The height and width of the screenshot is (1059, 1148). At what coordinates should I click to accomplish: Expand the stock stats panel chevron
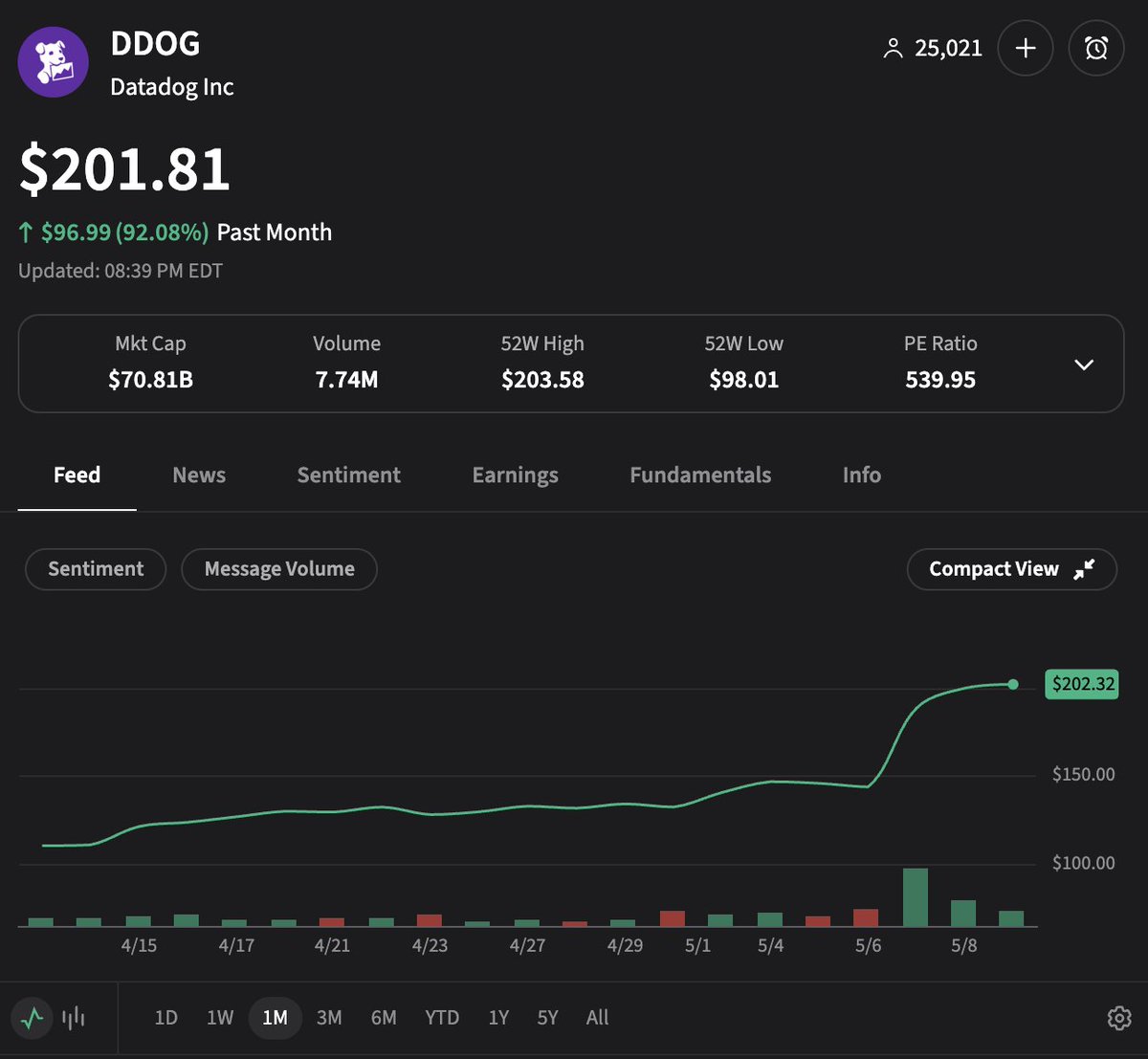[x=1084, y=364]
